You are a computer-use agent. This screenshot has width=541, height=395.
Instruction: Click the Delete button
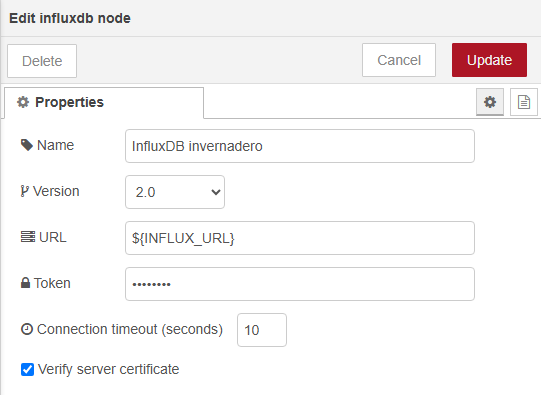click(x=42, y=61)
